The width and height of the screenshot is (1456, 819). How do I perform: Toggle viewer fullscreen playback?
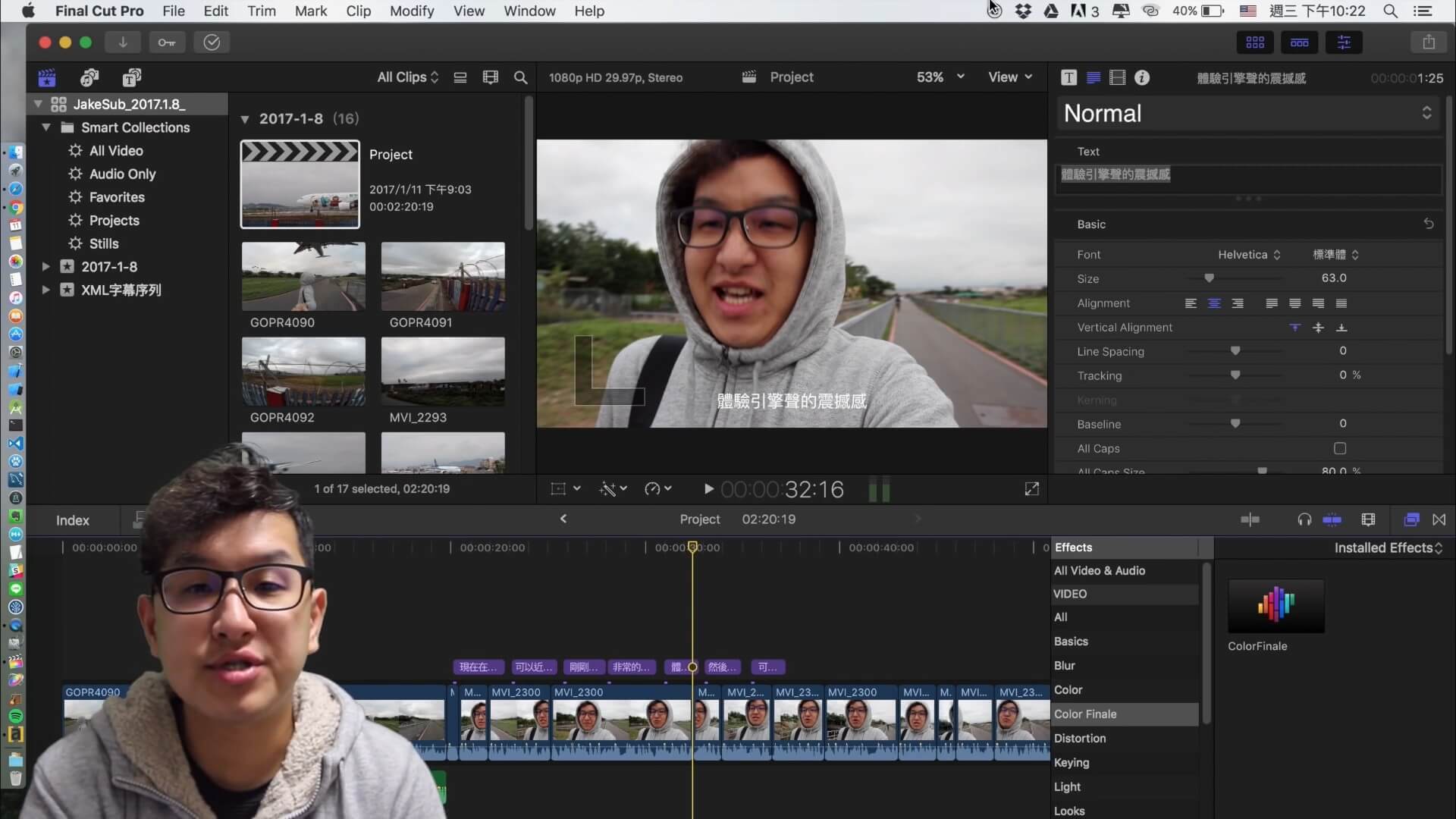1031,489
